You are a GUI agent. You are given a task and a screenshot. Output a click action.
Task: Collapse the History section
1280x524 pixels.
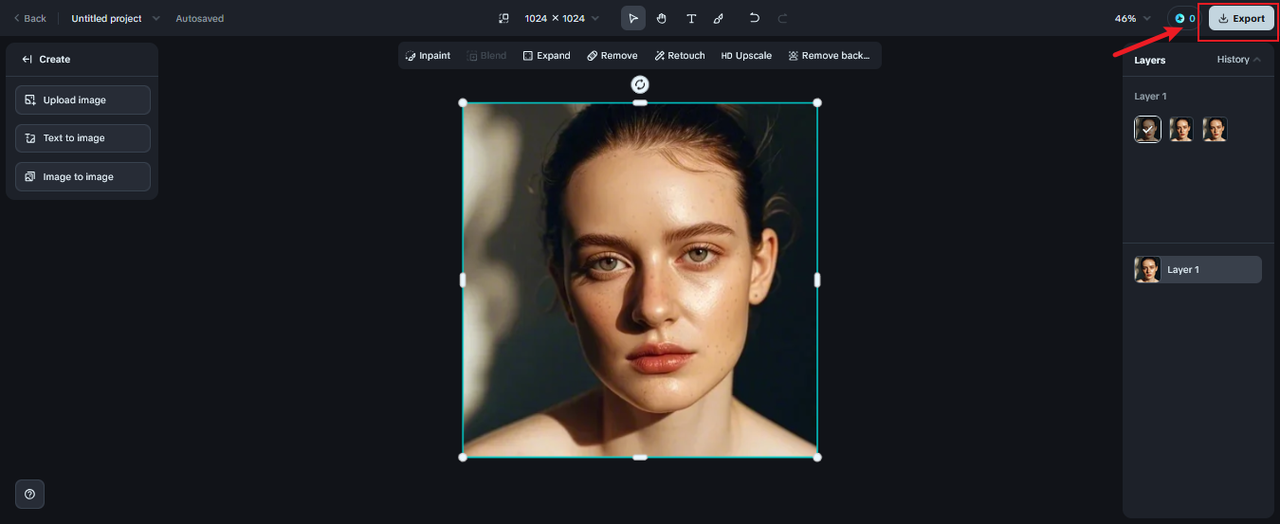(1239, 60)
